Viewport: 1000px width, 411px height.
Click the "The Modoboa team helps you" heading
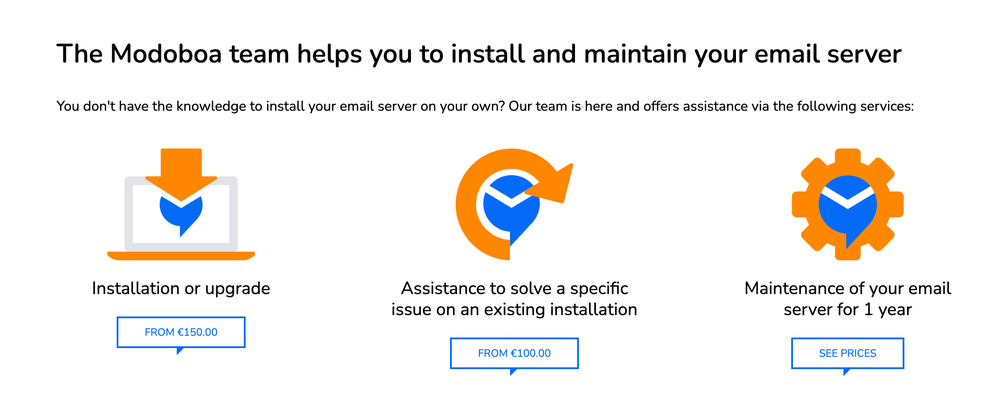tap(479, 54)
